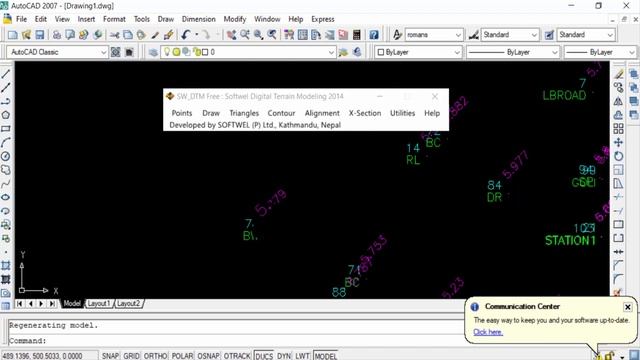Toggle ORTHO mode in status bar
The height and width of the screenshot is (360, 640).
point(156,356)
